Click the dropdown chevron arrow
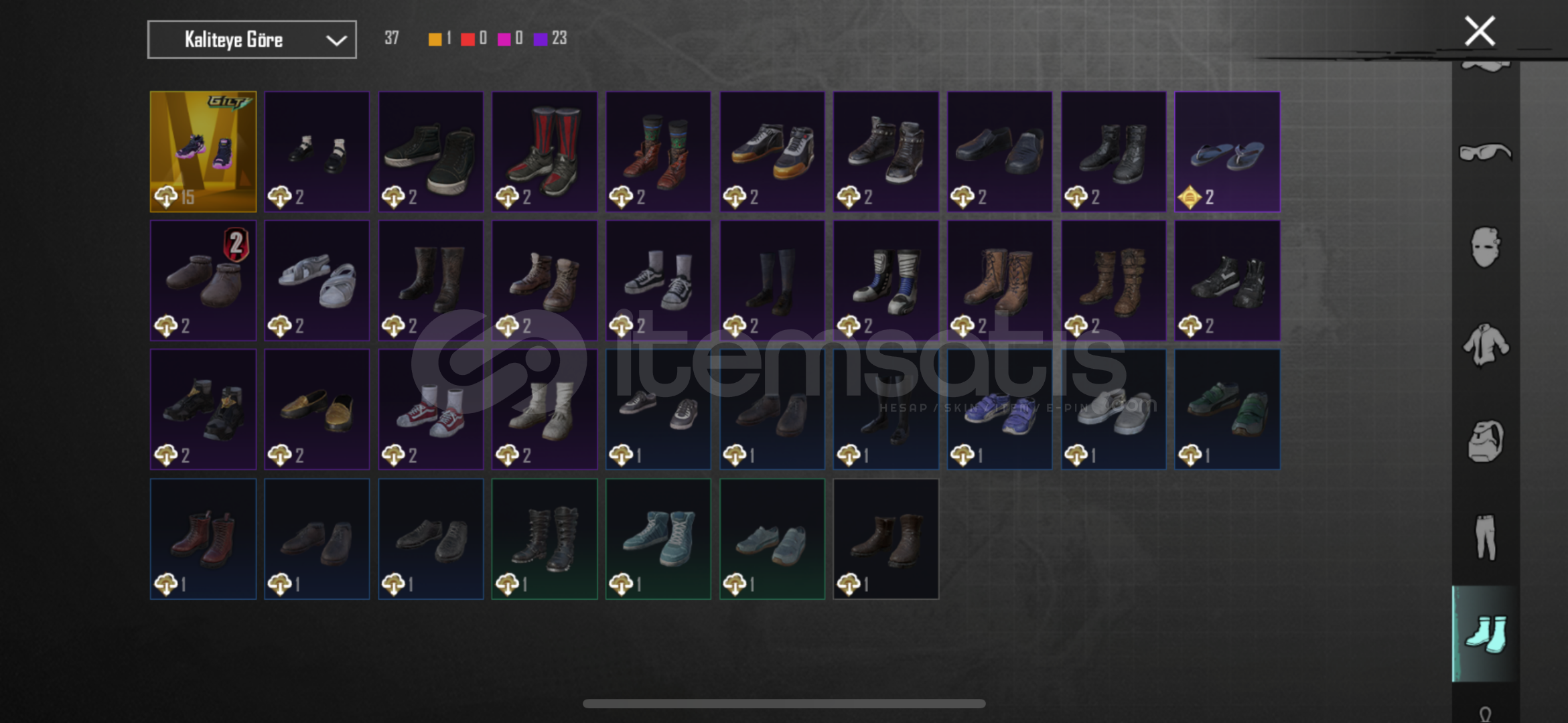 [x=336, y=40]
